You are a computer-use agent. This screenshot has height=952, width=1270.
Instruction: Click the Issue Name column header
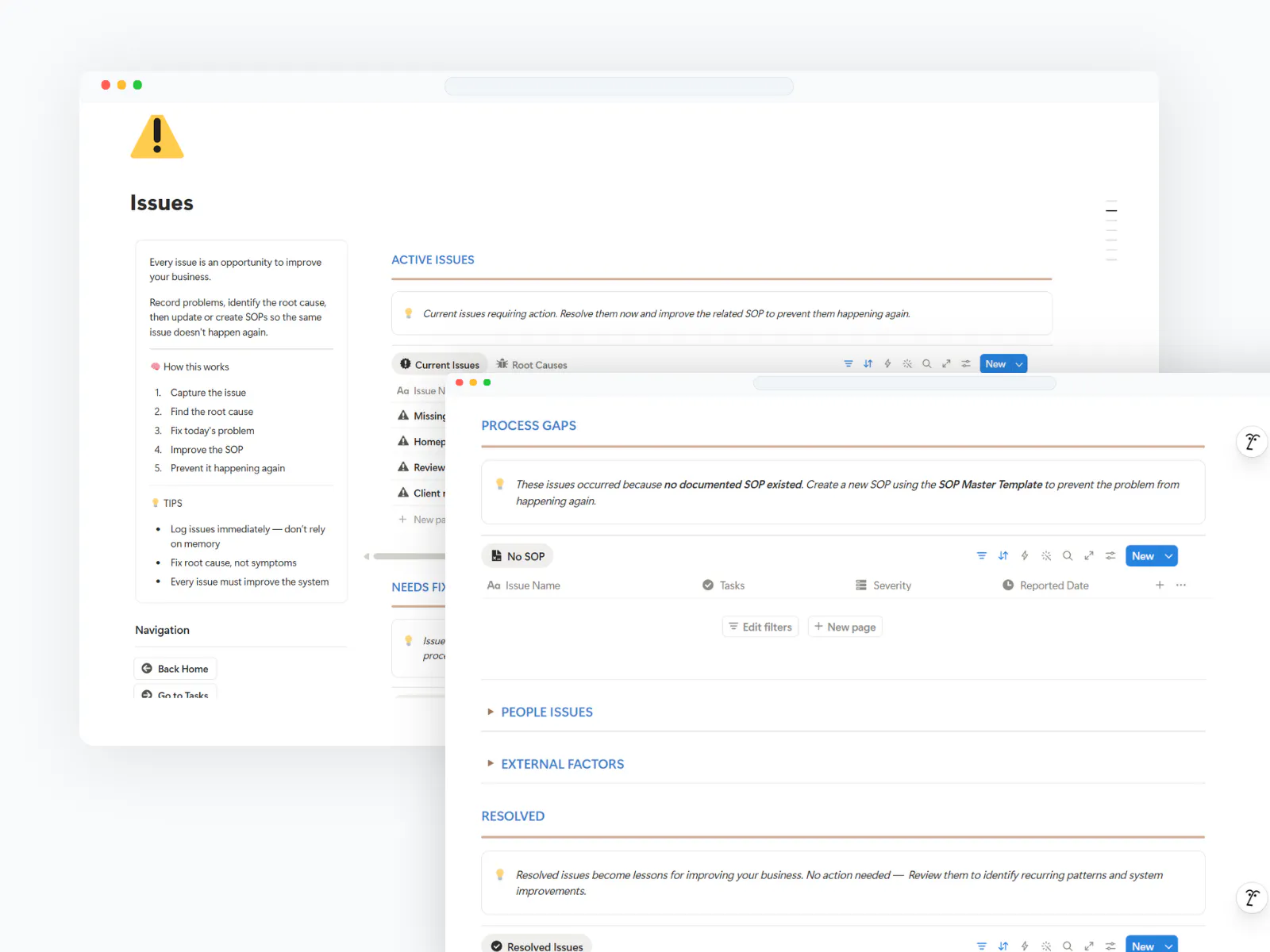pyautogui.click(x=524, y=585)
